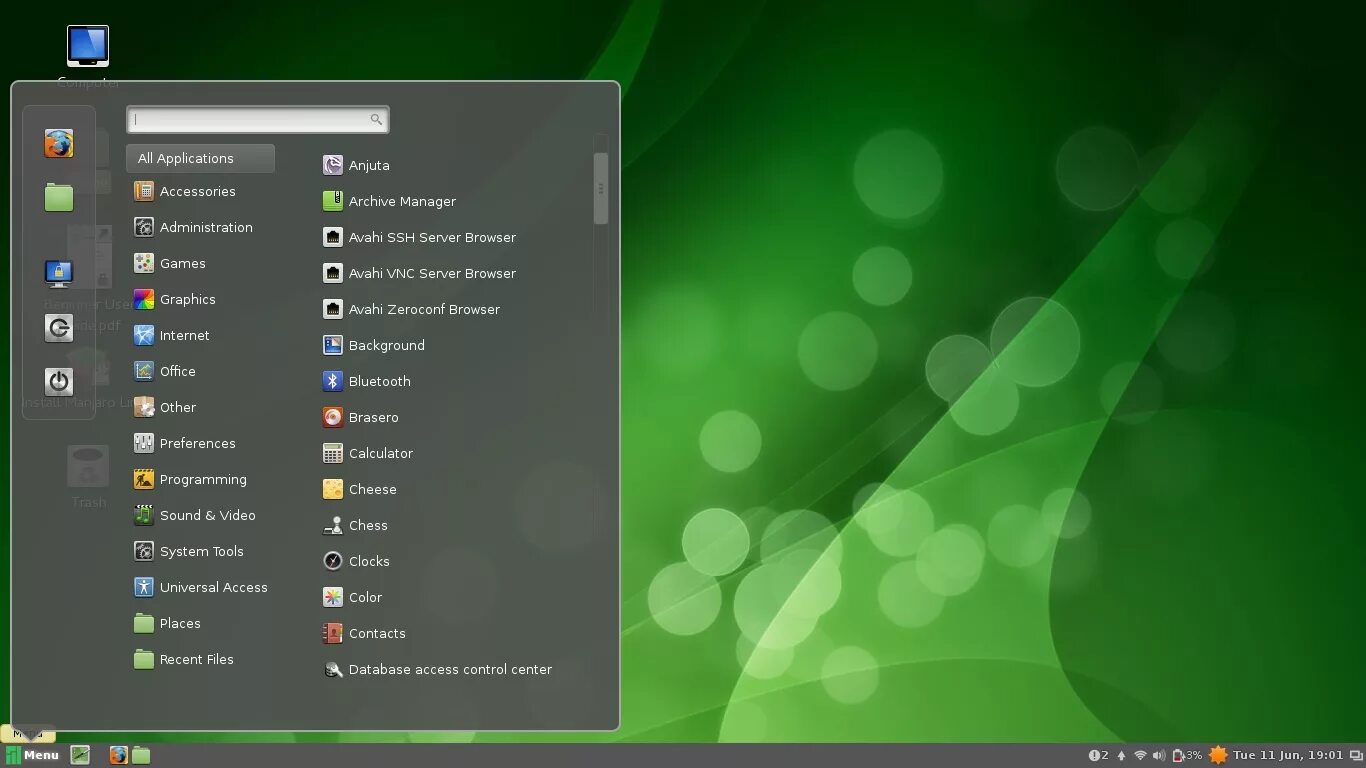This screenshot has height=768, width=1366.
Task: Select the Universal Access category
Action: point(200,587)
